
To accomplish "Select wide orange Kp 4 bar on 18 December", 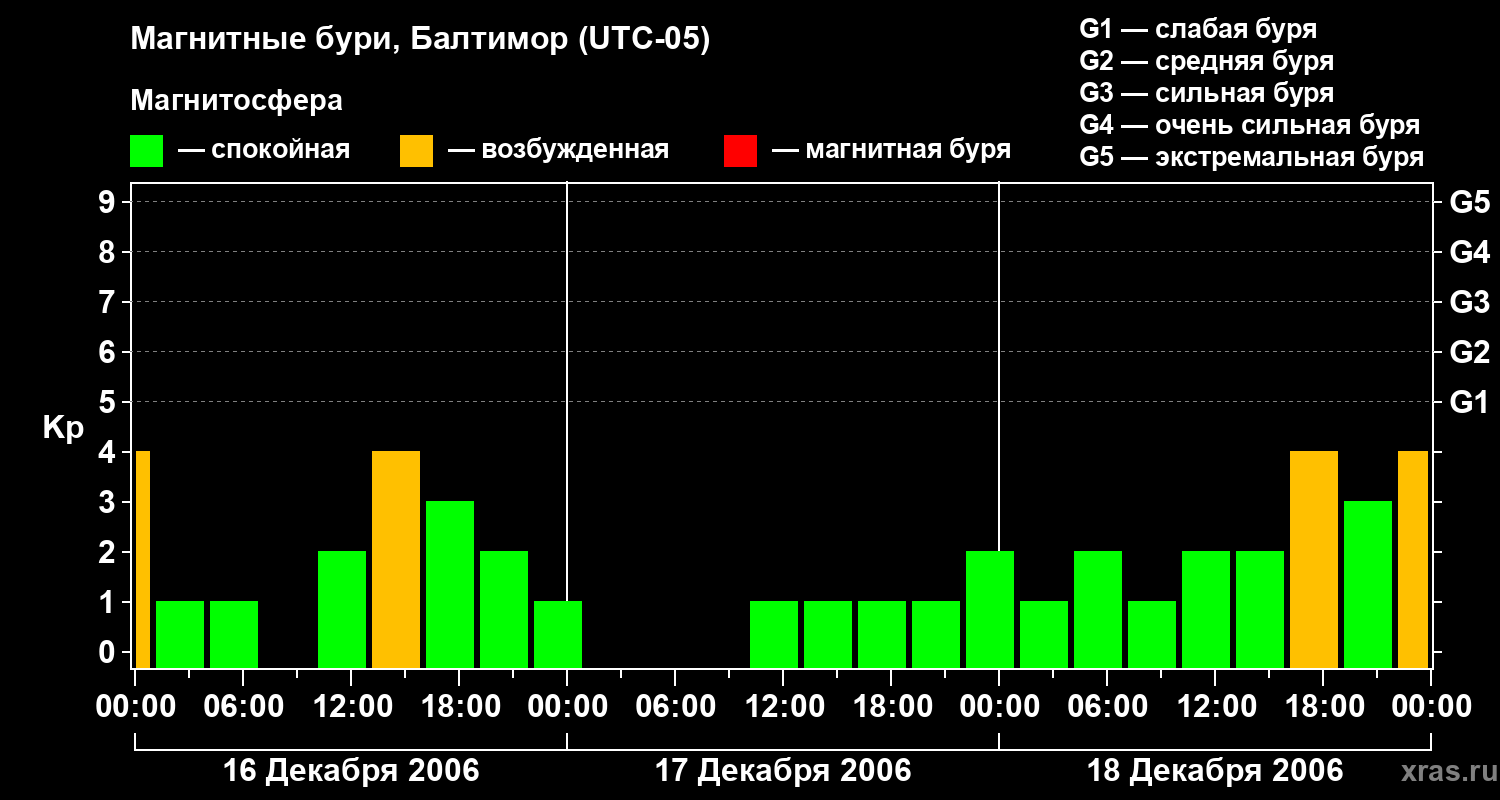I will pos(1314,559).
